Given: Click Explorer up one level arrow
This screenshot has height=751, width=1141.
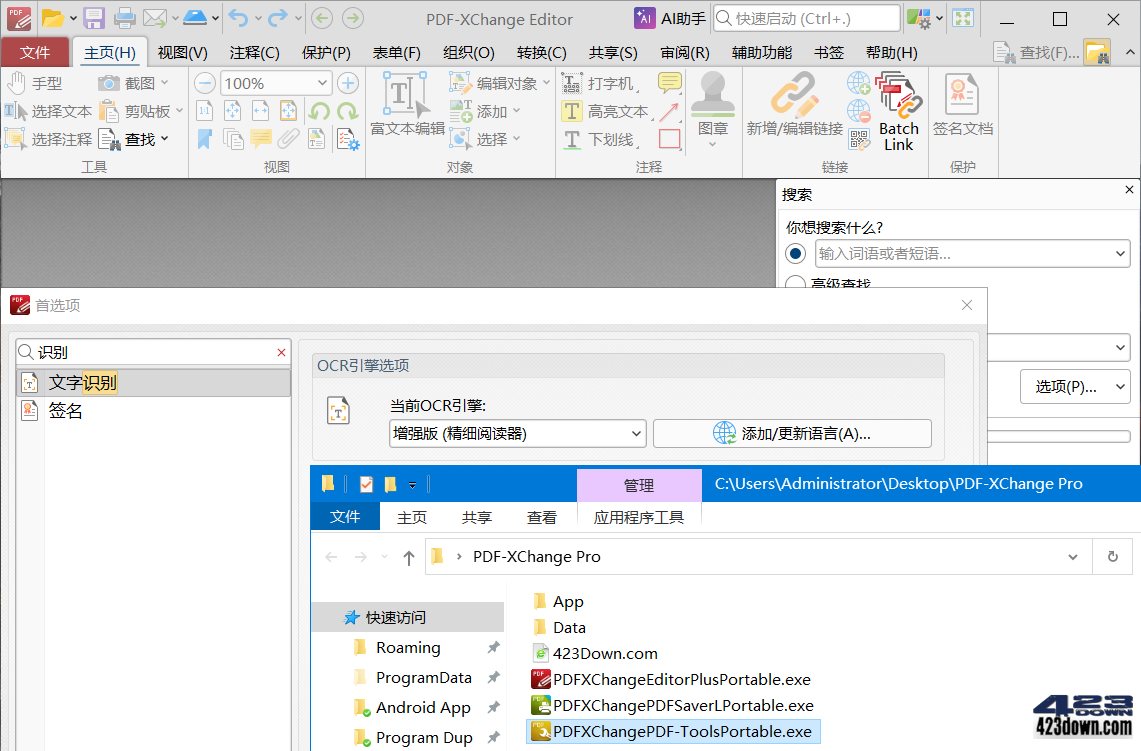Looking at the screenshot, I should click(x=409, y=557).
